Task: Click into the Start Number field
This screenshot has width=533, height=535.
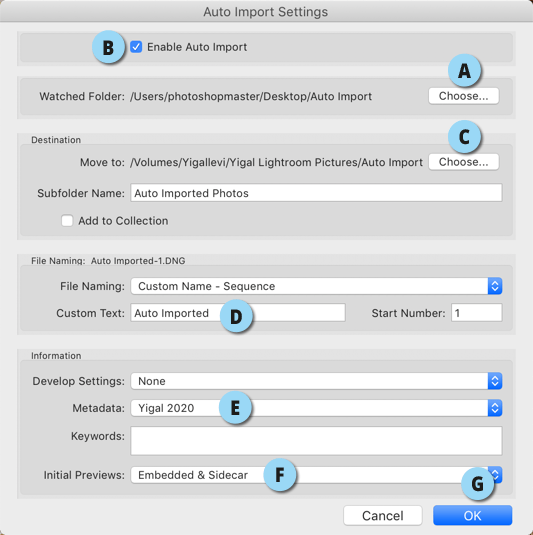Action: pos(477,313)
